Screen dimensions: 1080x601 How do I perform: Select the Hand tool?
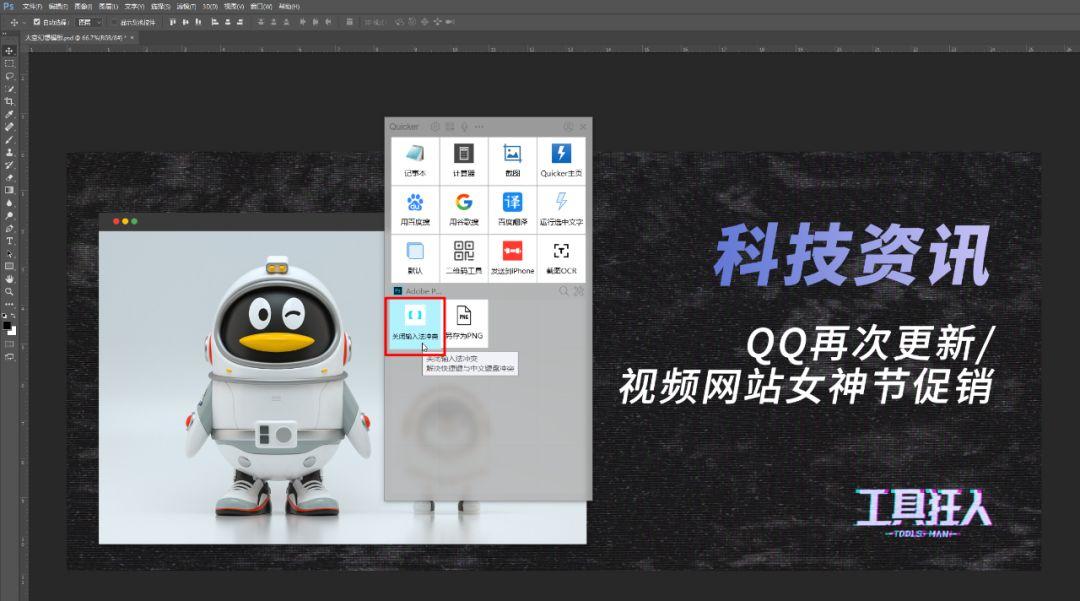click(9, 279)
